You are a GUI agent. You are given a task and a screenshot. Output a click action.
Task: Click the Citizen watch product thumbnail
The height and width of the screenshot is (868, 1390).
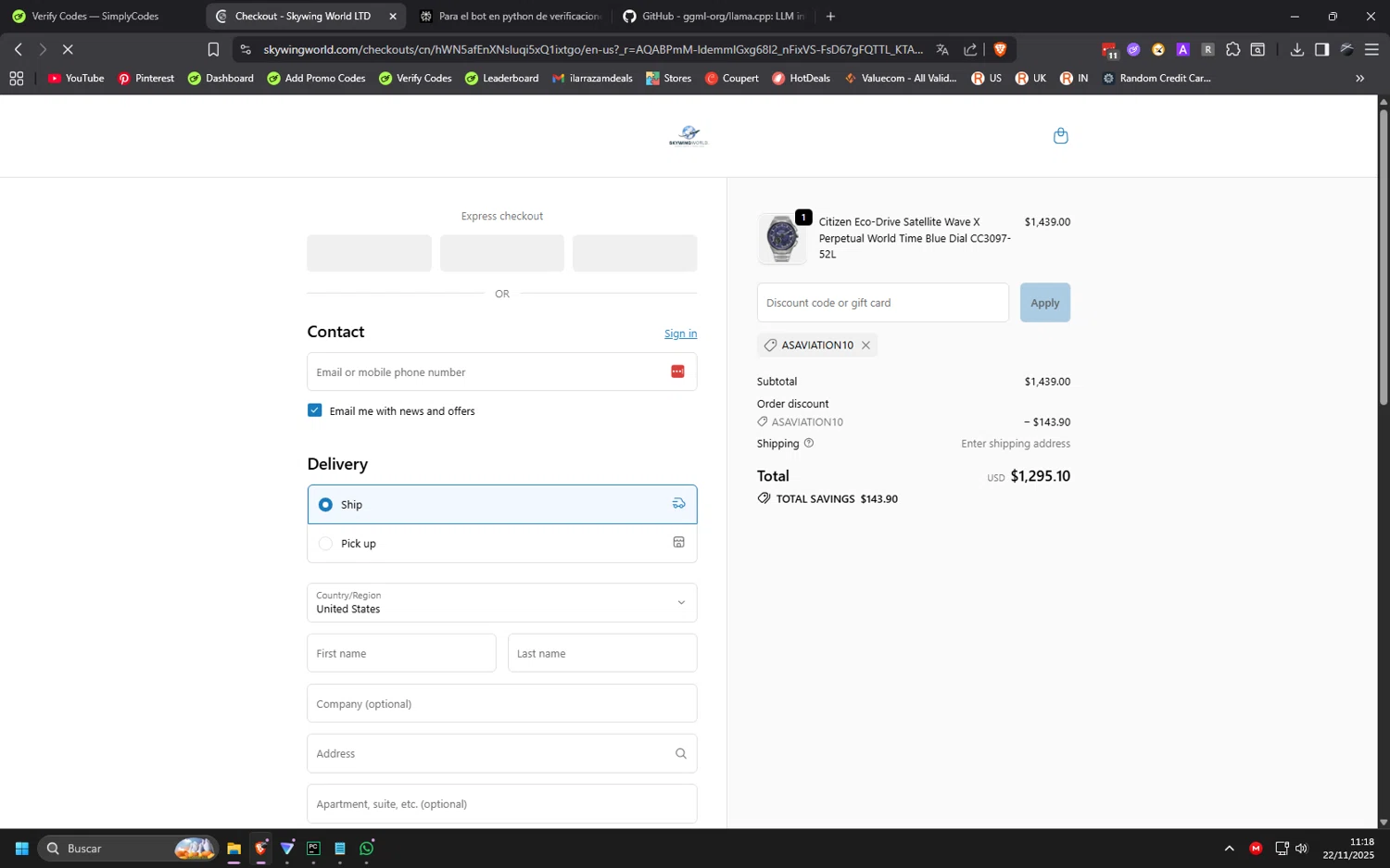click(782, 238)
